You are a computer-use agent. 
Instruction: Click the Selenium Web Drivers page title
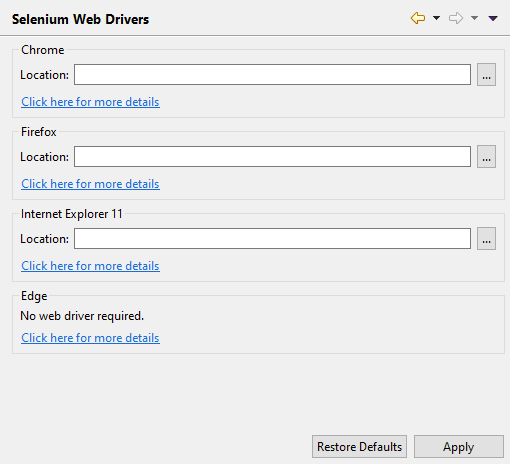pos(80,19)
